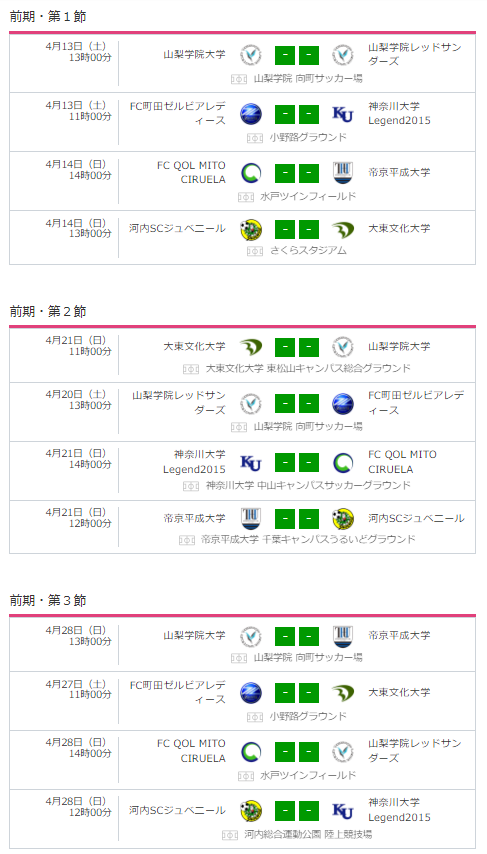Open 河内SCジュベニール team link in 第3節
This screenshot has width=487, height=854.
tap(177, 810)
